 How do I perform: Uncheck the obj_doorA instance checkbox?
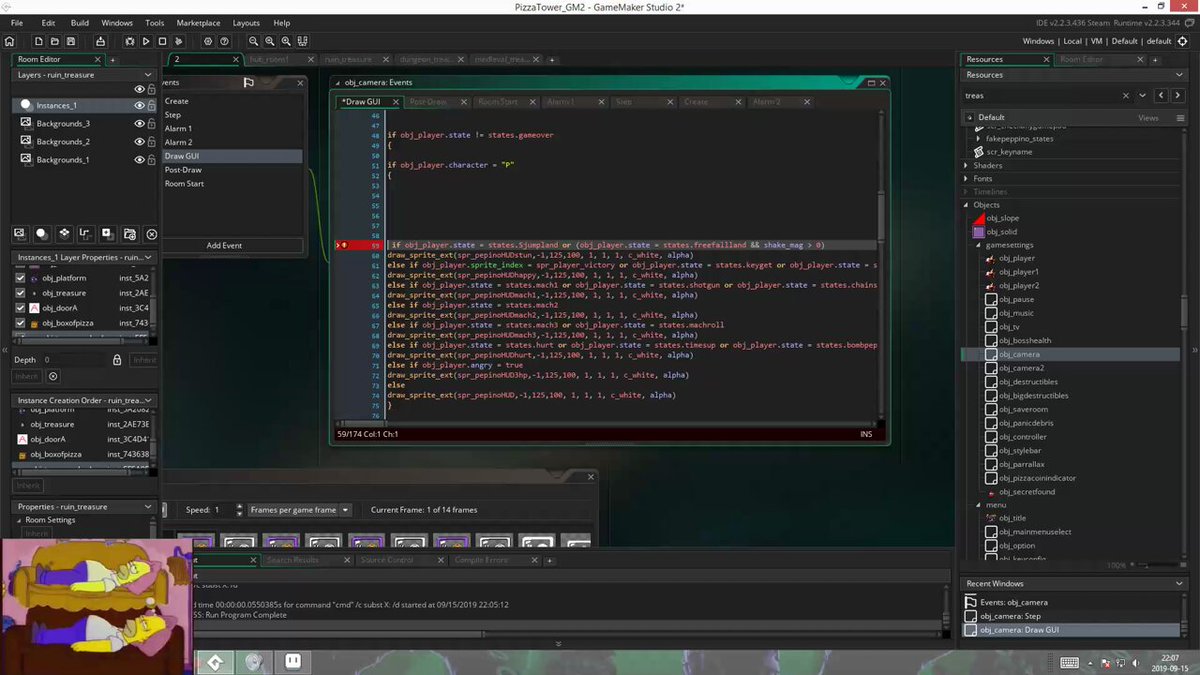[21, 308]
